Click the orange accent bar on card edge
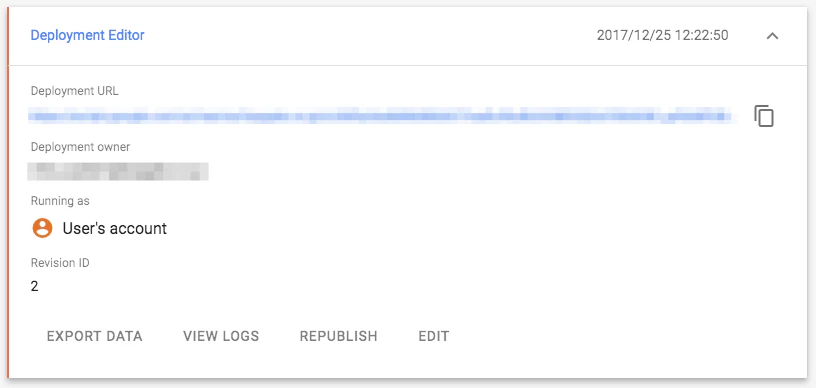 8,192
